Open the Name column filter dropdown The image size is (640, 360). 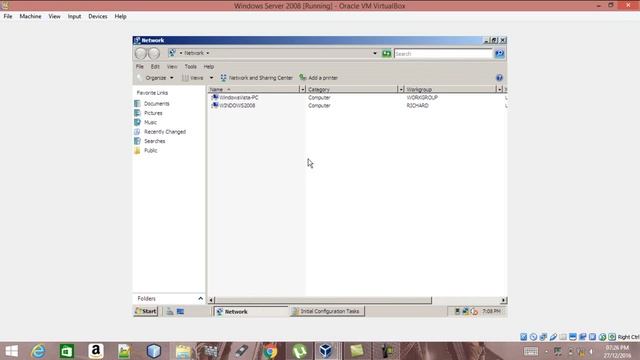point(302,89)
